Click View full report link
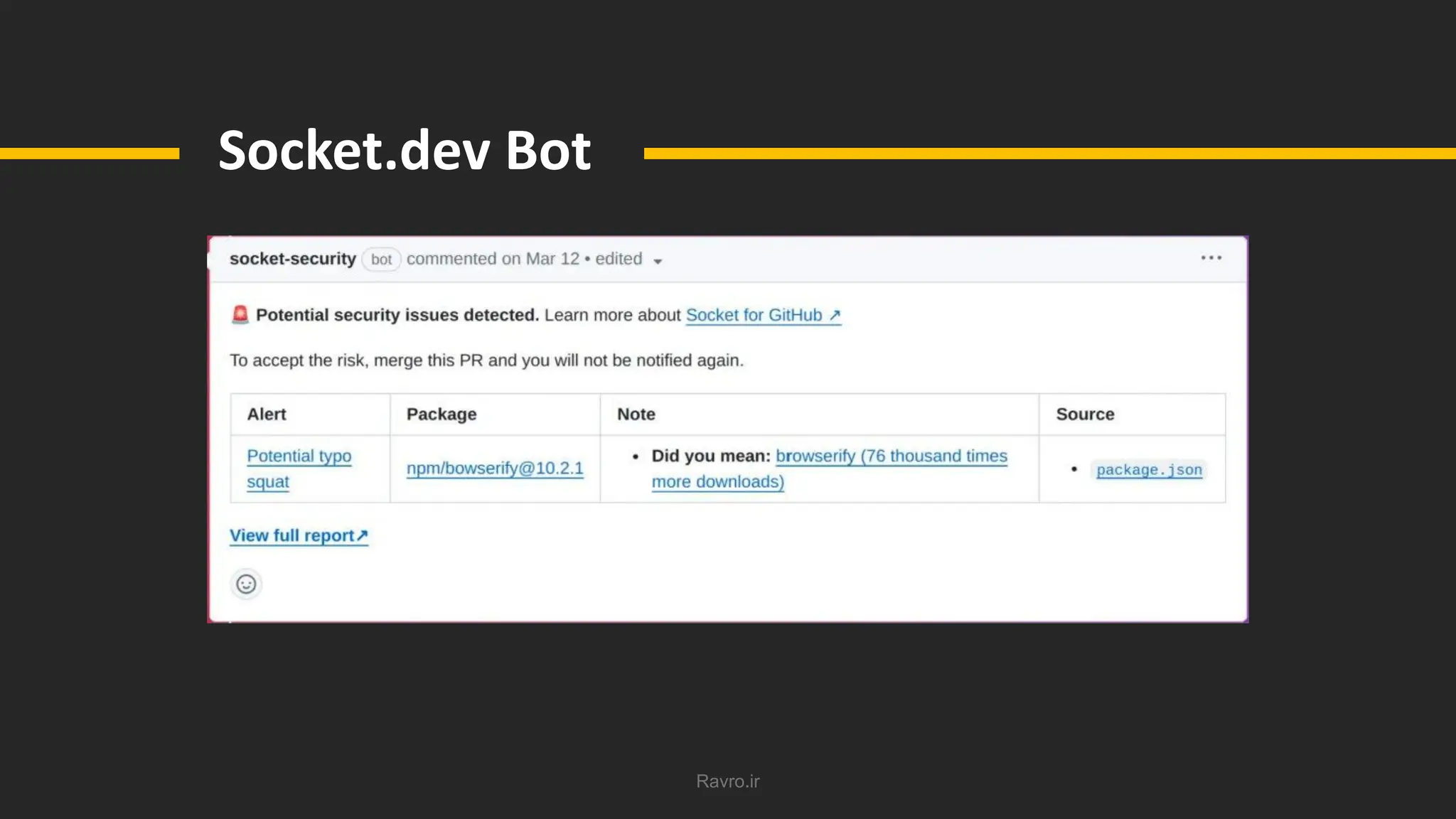The image size is (1456, 819). coord(299,535)
